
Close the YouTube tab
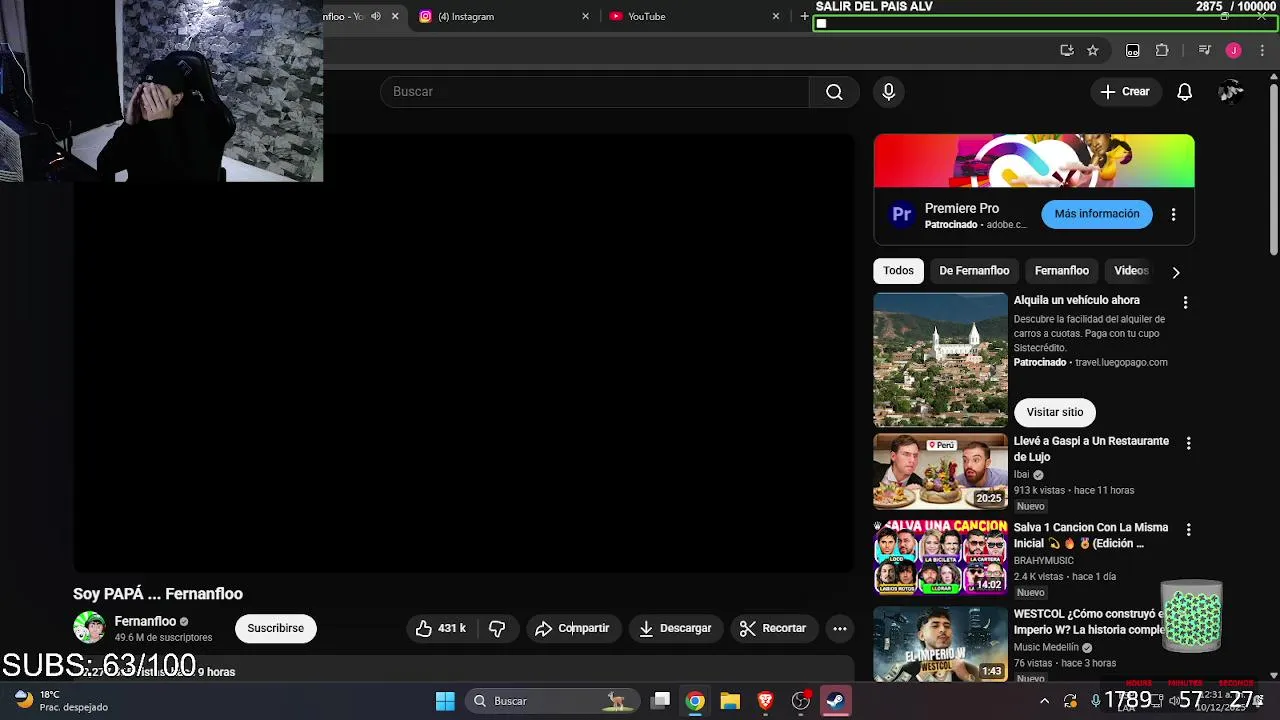(776, 16)
